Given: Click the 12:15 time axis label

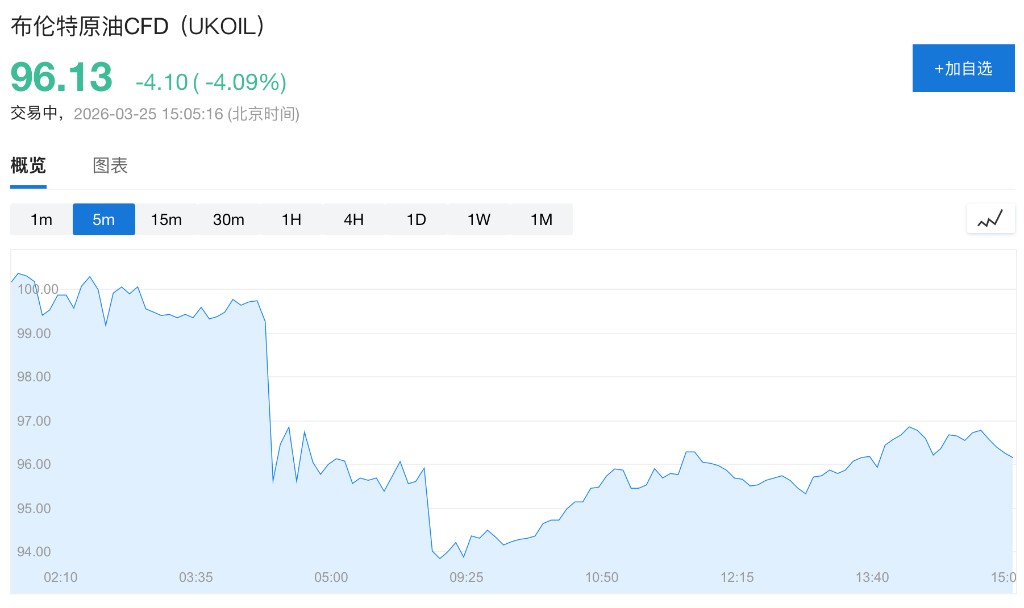Looking at the screenshot, I should (737, 577).
